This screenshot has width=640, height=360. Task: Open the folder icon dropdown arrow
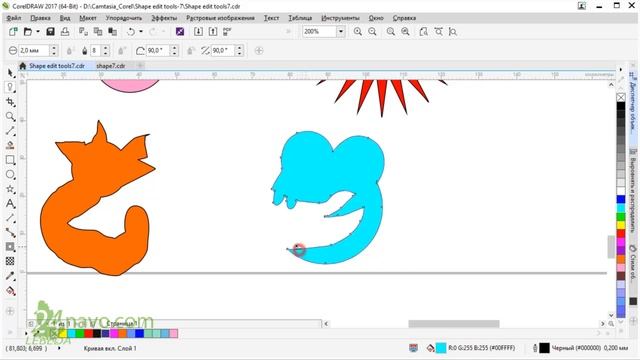pos(38,31)
